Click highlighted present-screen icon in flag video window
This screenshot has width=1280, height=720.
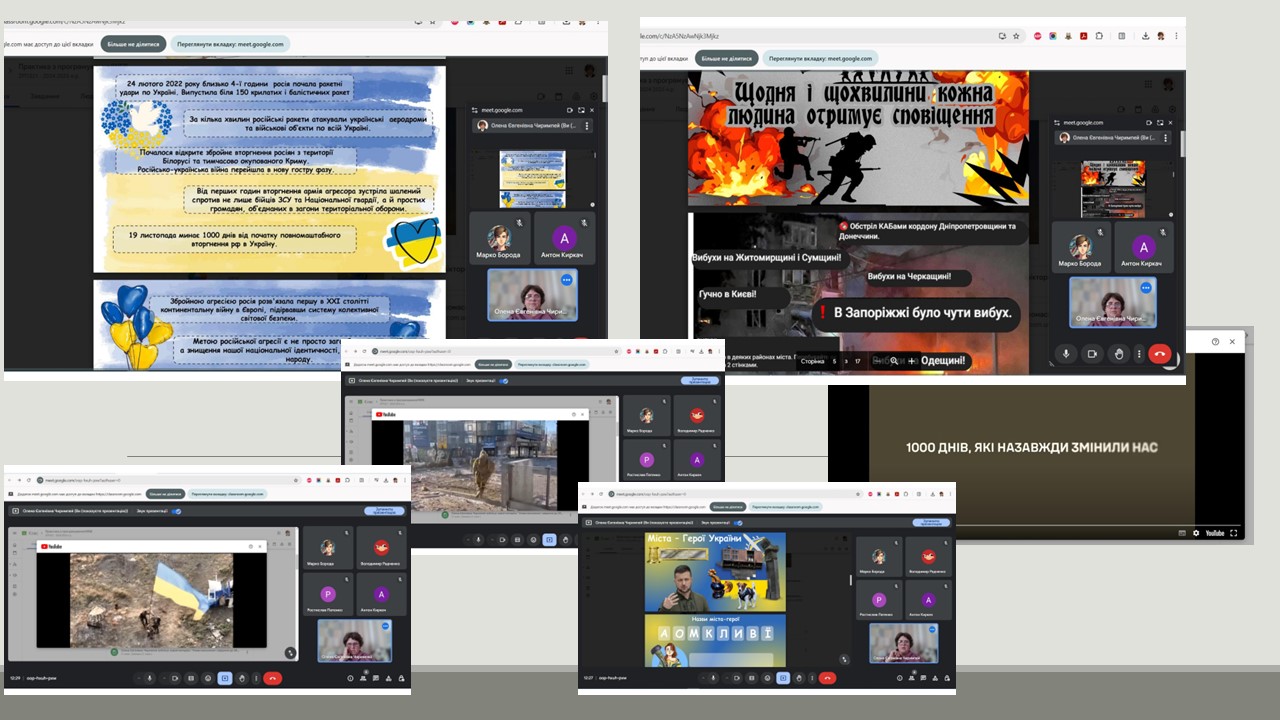pyautogui.click(x=225, y=678)
